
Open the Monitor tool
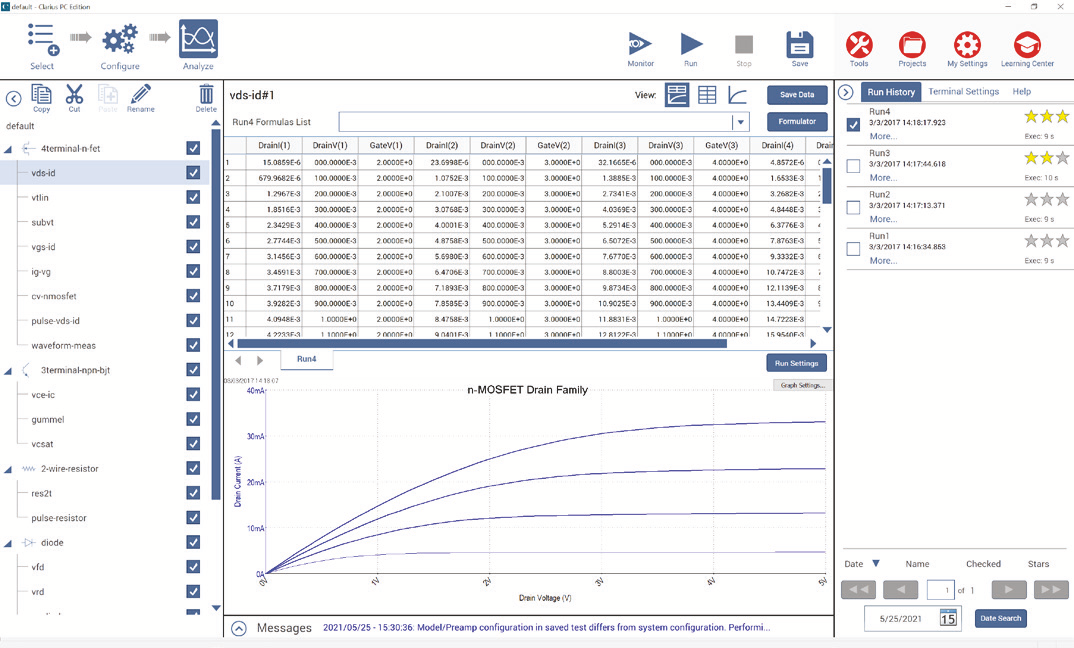tap(640, 44)
